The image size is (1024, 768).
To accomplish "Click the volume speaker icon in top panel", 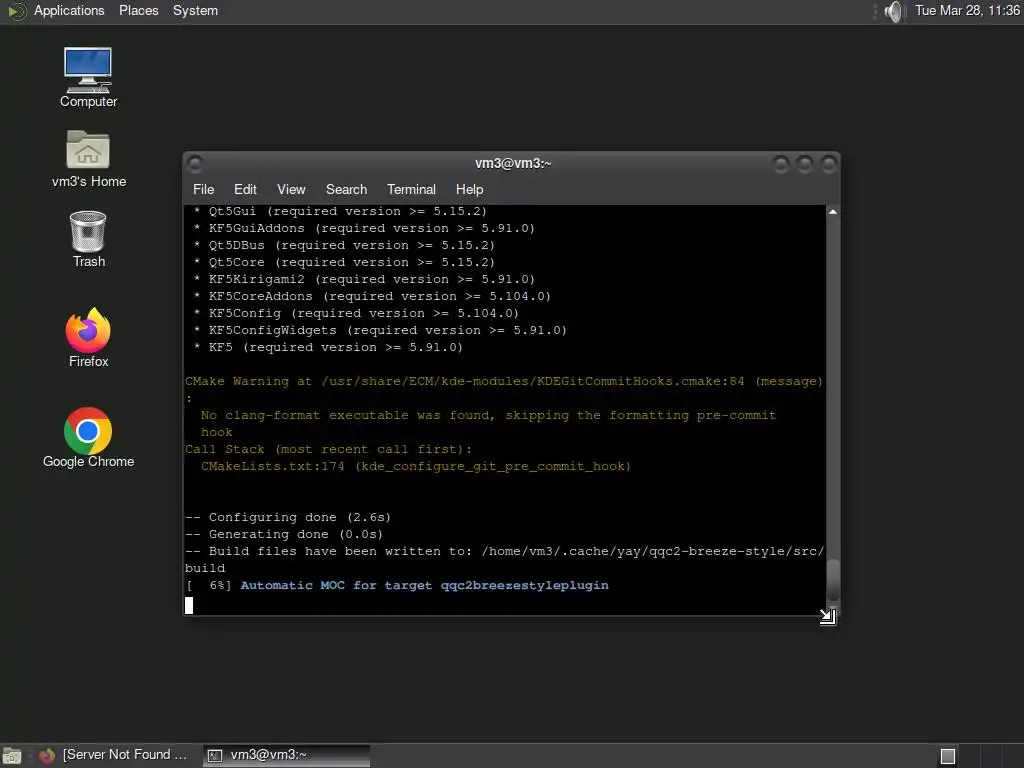I will [893, 11].
